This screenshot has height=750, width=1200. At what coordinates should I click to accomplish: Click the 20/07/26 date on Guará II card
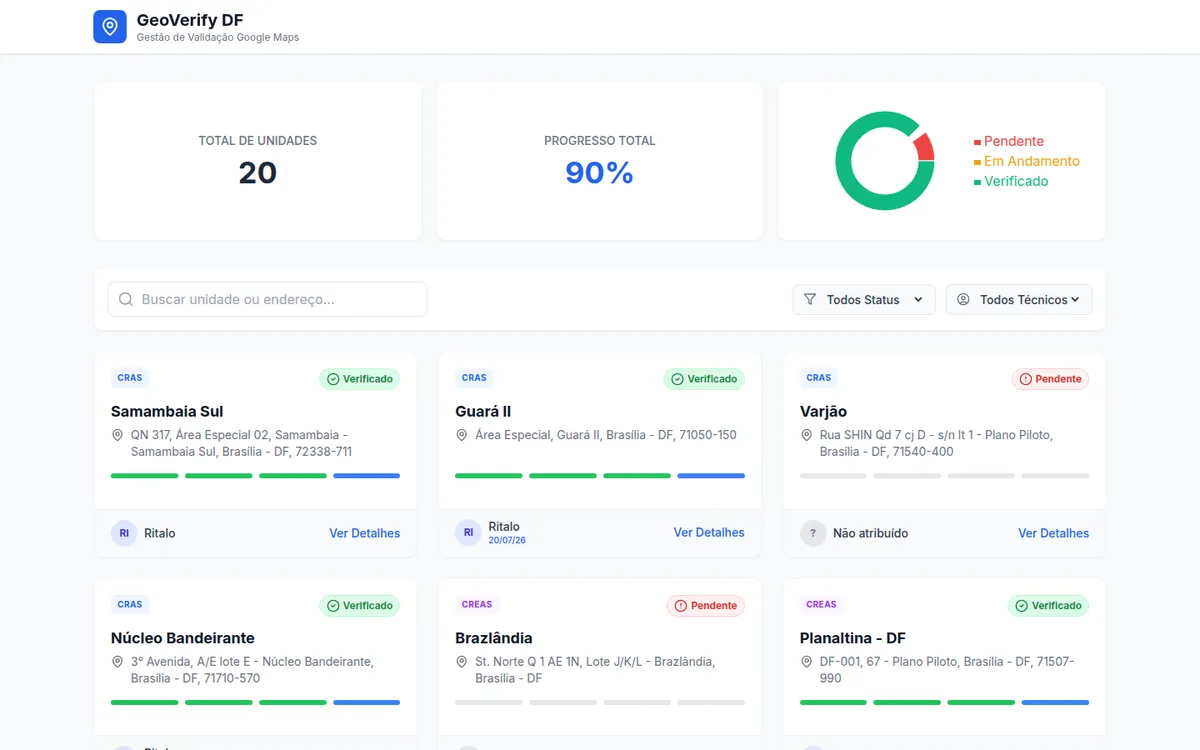pyautogui.click(x=507, y=540)
